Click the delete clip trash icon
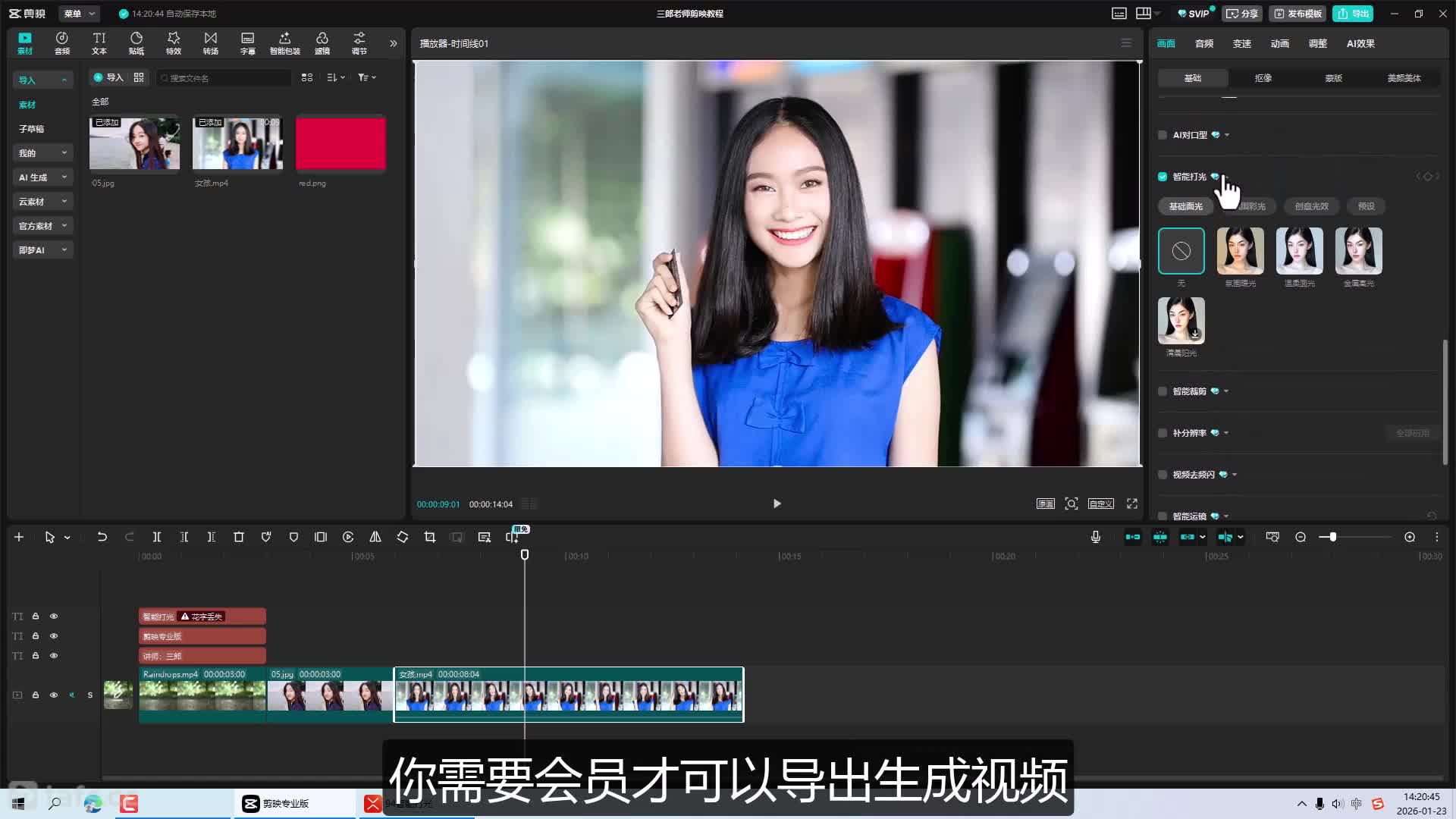Image resolution: width=1456 pixels, height=819 pixels. 239,537
